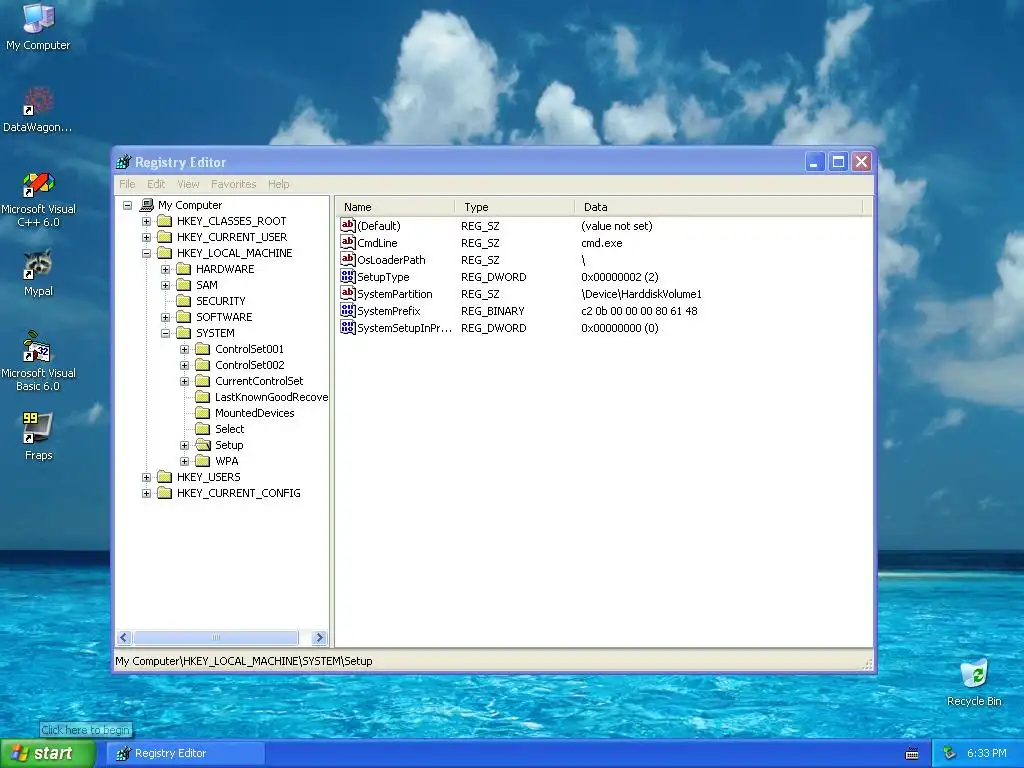1024x768 pixels.
Task: Click the 6:33 PM clock
Action: pyautogui.click(x=986, y=753)
